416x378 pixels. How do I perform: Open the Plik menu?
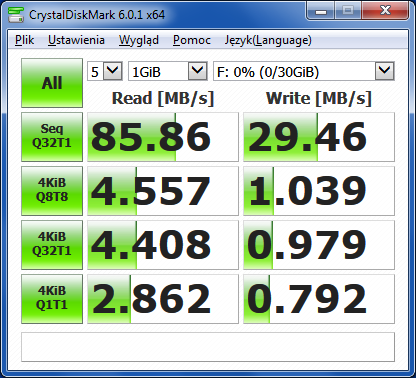coord(24,40)
